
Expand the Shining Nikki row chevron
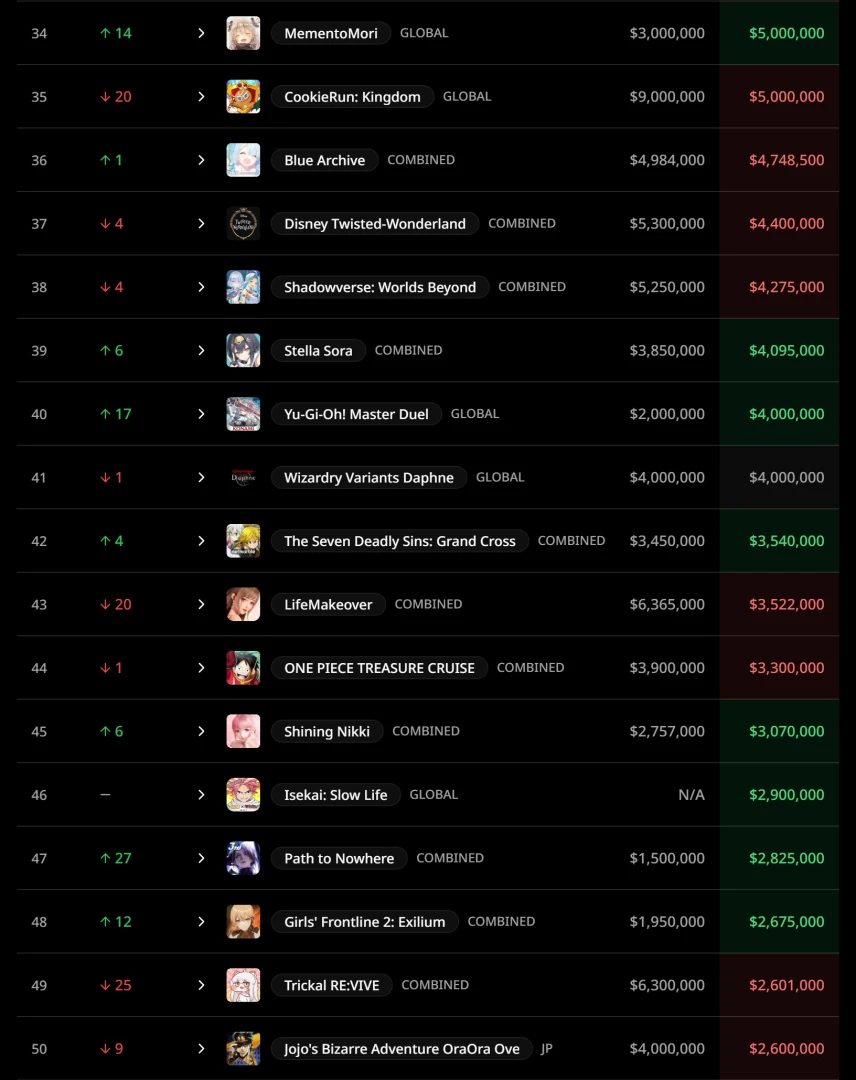click(x=201, y=731)
